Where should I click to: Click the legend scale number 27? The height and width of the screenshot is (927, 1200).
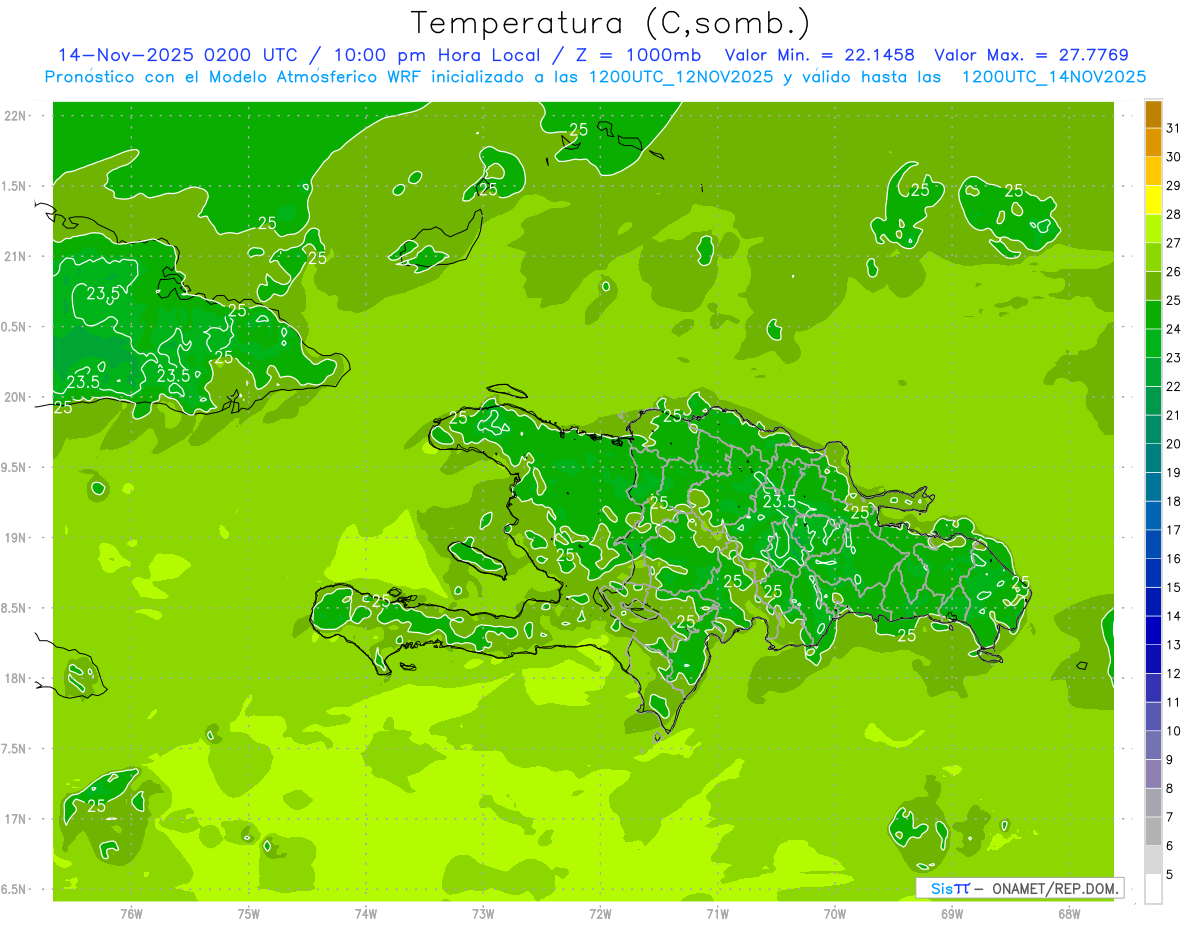pyautogui.click(x=1174, y=243)
